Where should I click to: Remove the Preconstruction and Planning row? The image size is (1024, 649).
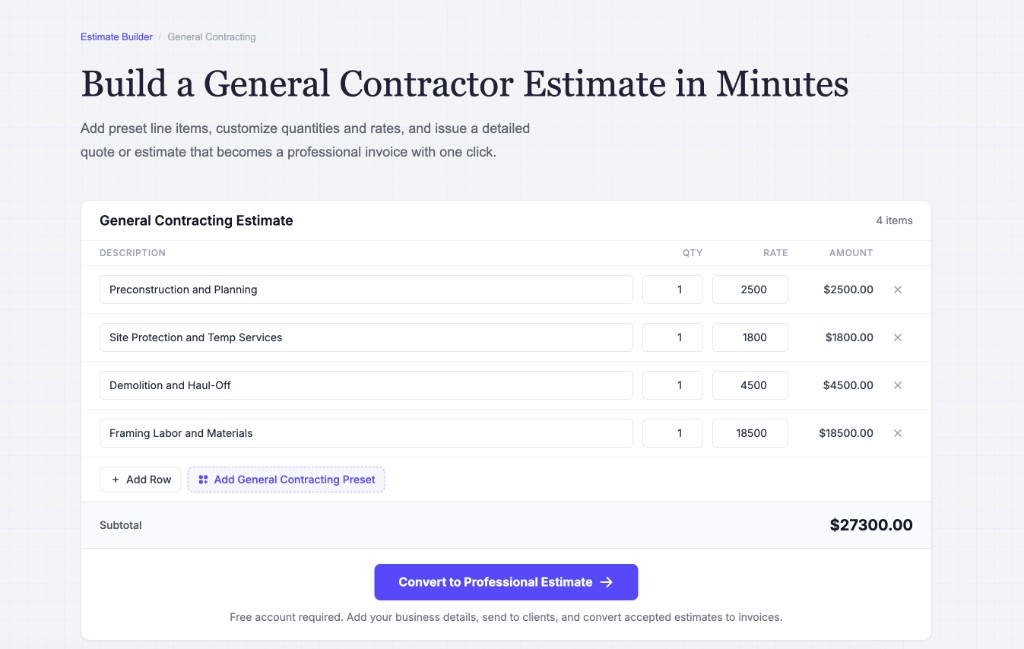pyautogui.click(x=897, y=289)
